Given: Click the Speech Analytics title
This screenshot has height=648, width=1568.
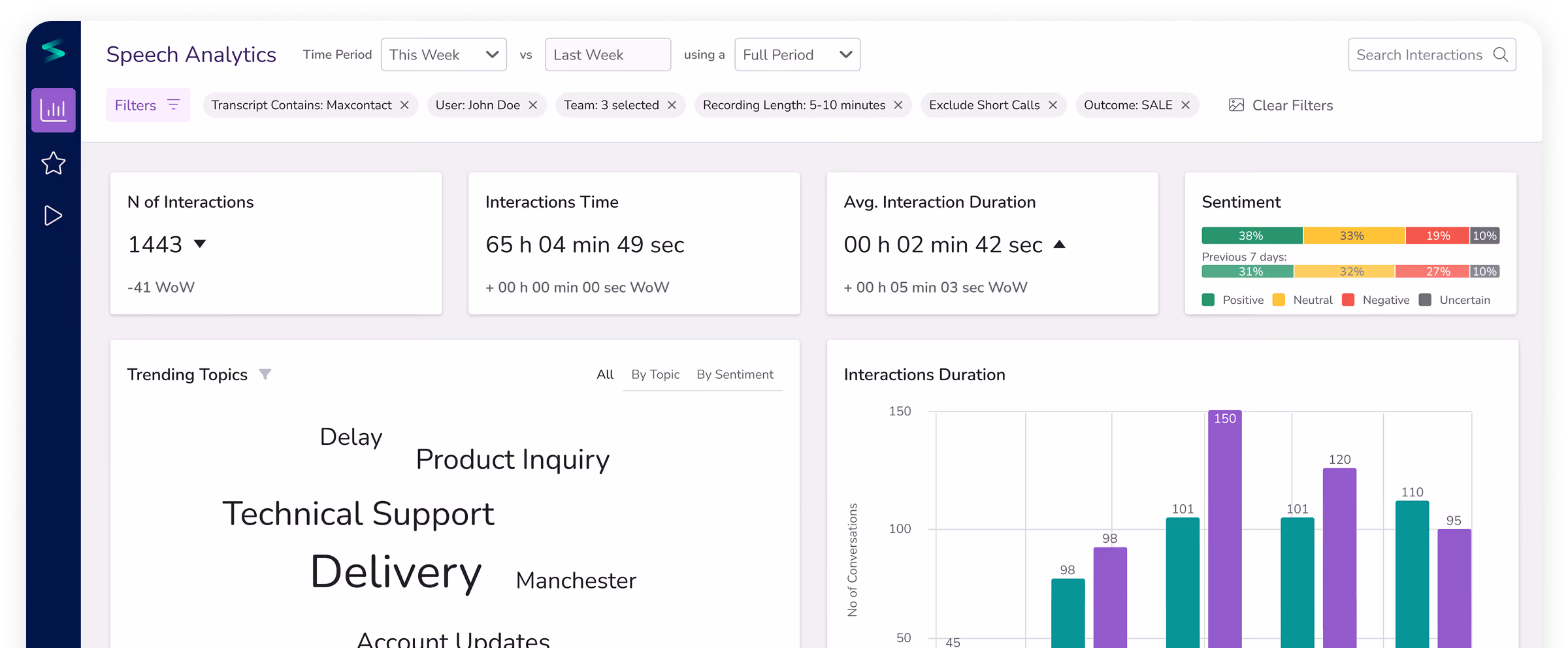Looking at the screenshot, I should (191, 55).
